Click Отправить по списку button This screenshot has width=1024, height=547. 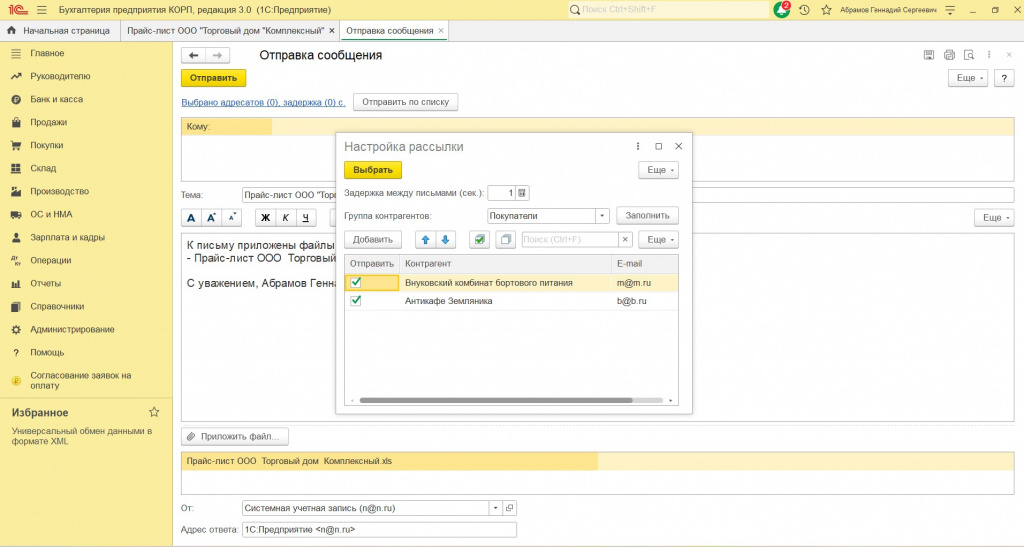click(406, 102)
